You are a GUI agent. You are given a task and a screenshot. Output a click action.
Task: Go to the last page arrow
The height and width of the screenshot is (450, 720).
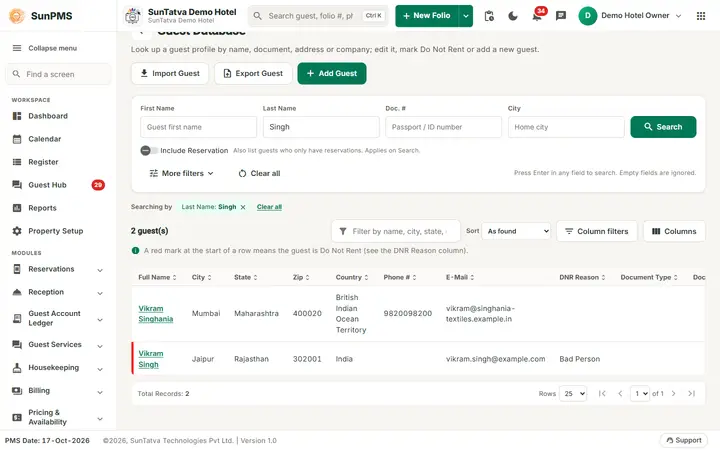(x=692, y=394)
